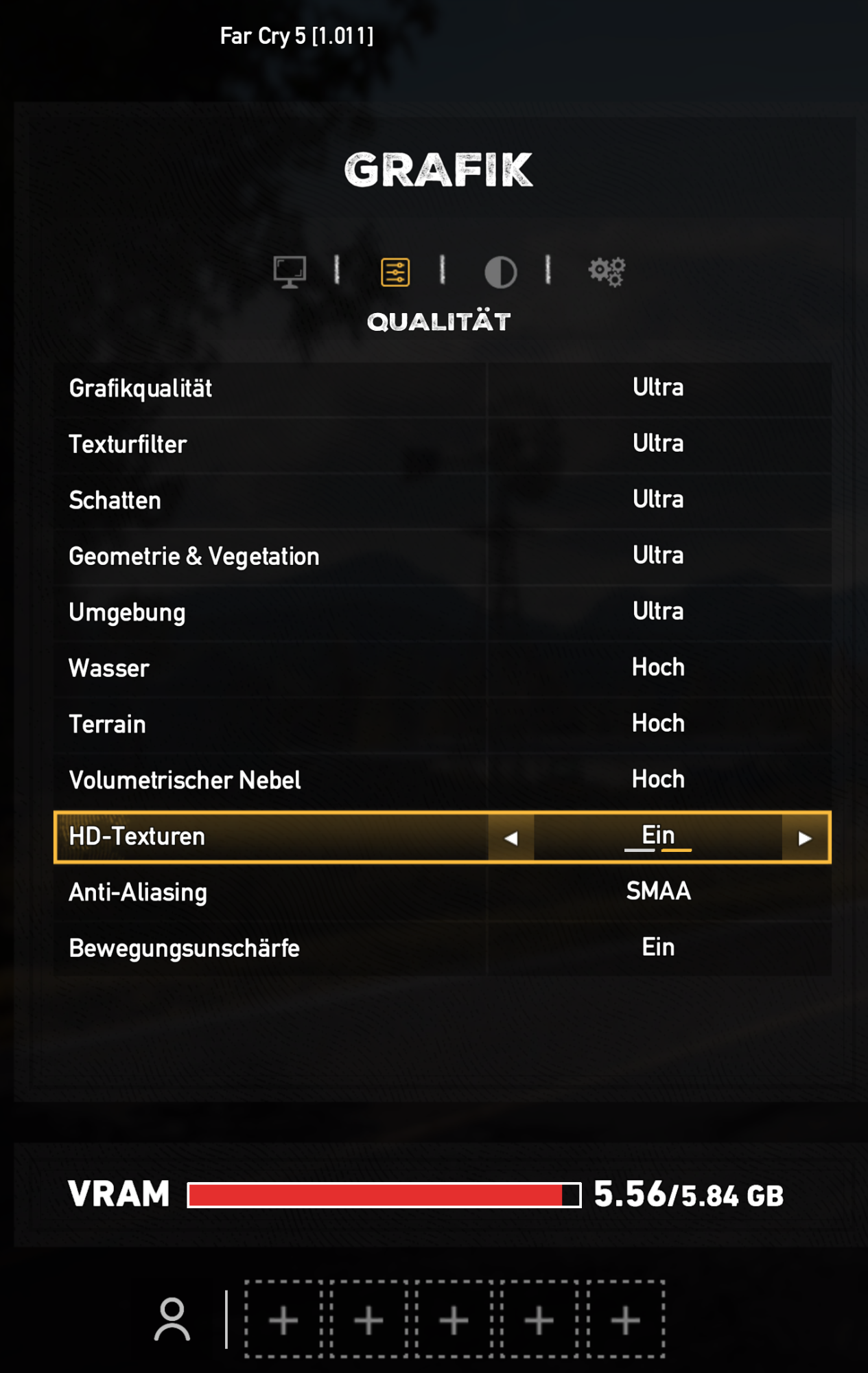Click the third empty plus slot

(454, 1319)
